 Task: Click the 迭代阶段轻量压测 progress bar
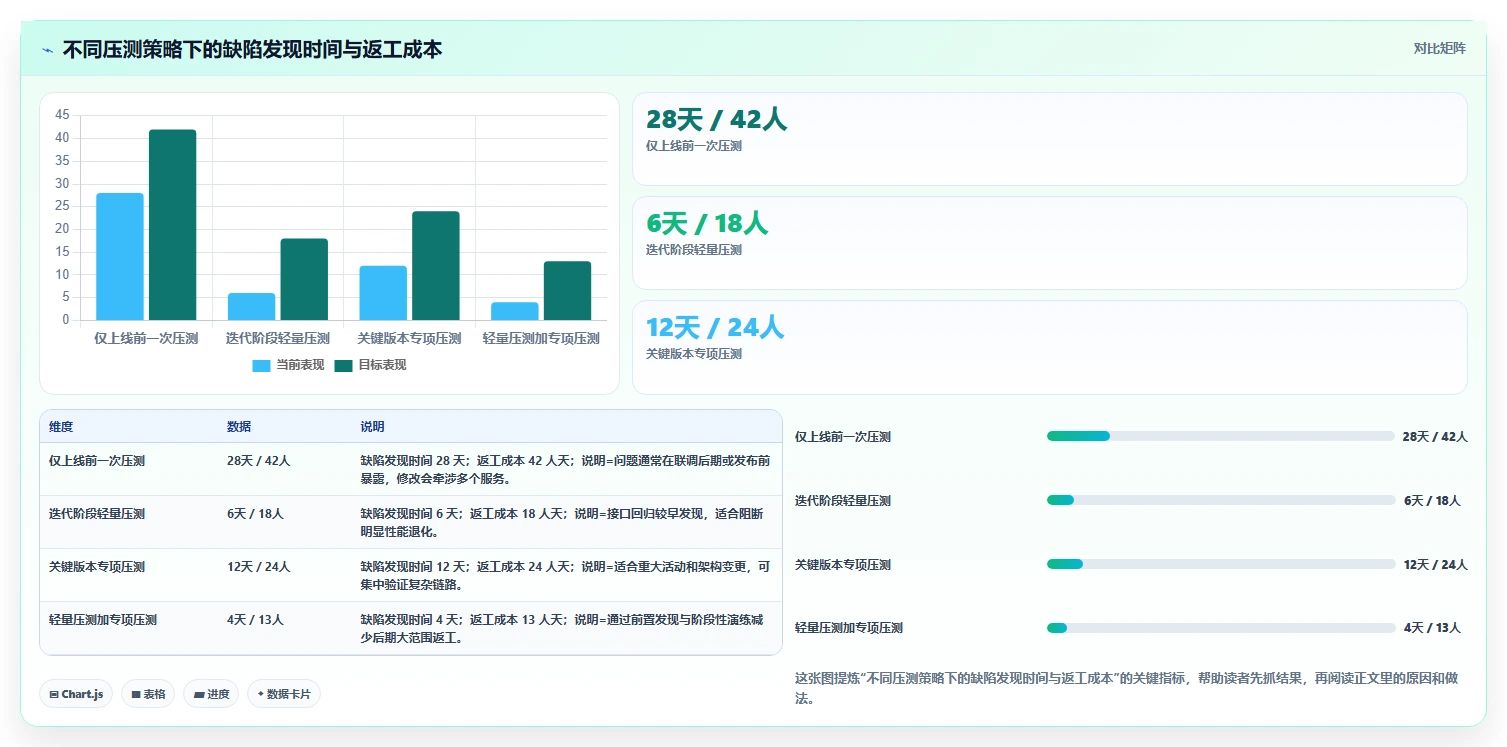(1220, 500)
